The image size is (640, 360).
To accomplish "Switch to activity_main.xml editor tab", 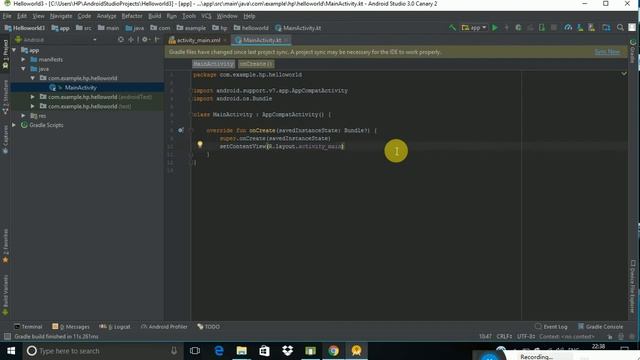I will click(x=198, y=40).
